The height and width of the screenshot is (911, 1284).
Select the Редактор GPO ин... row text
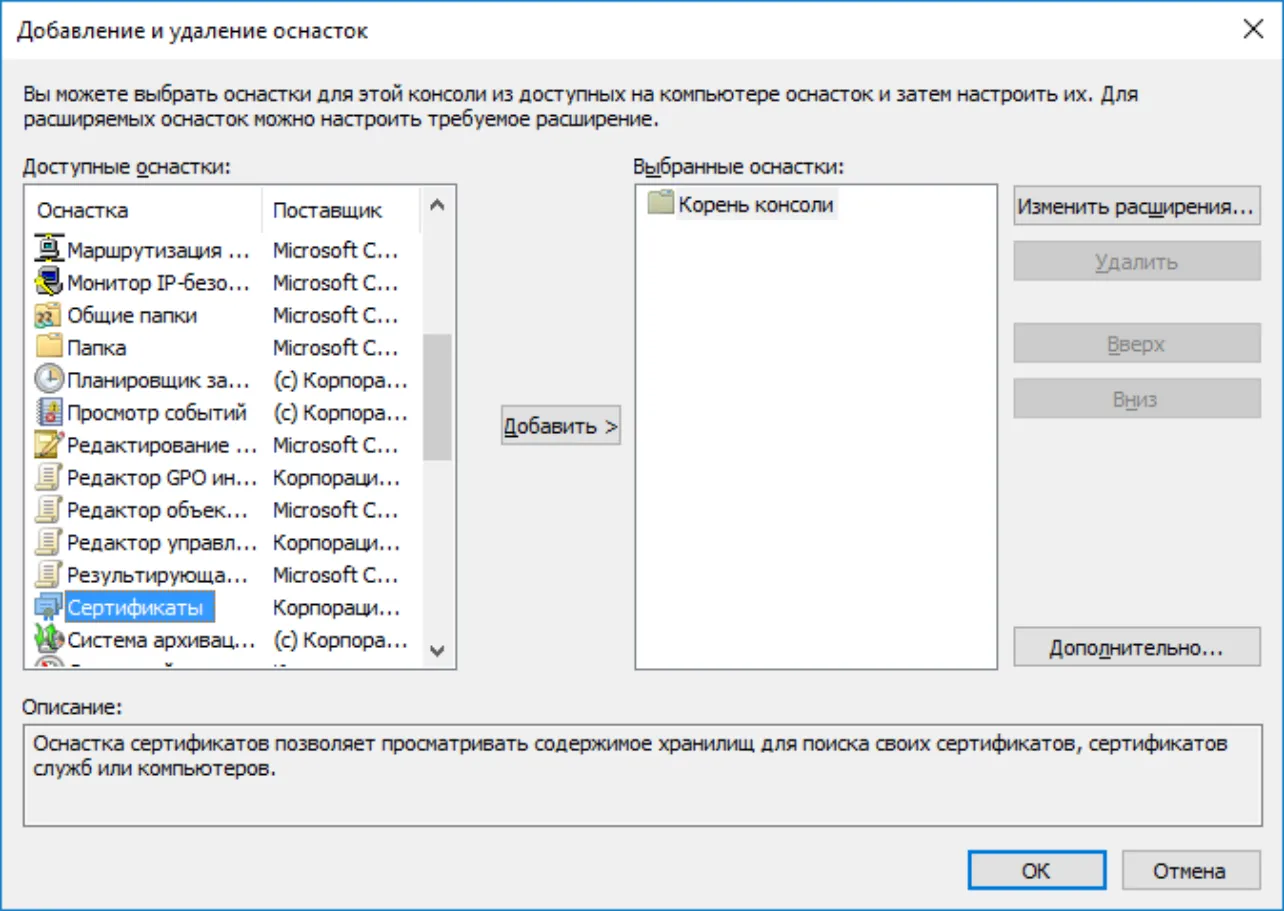tap(162, 477)
